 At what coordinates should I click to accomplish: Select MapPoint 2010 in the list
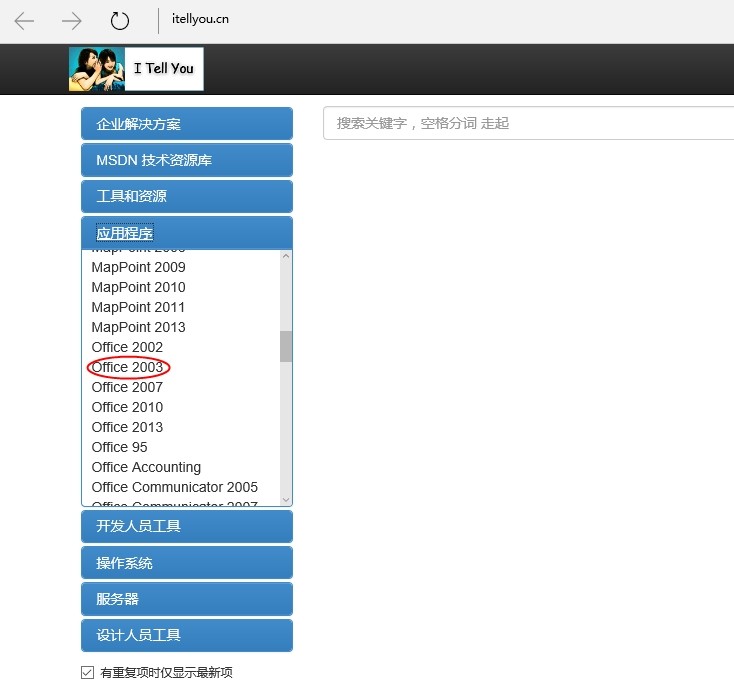[x=139, y=287]
